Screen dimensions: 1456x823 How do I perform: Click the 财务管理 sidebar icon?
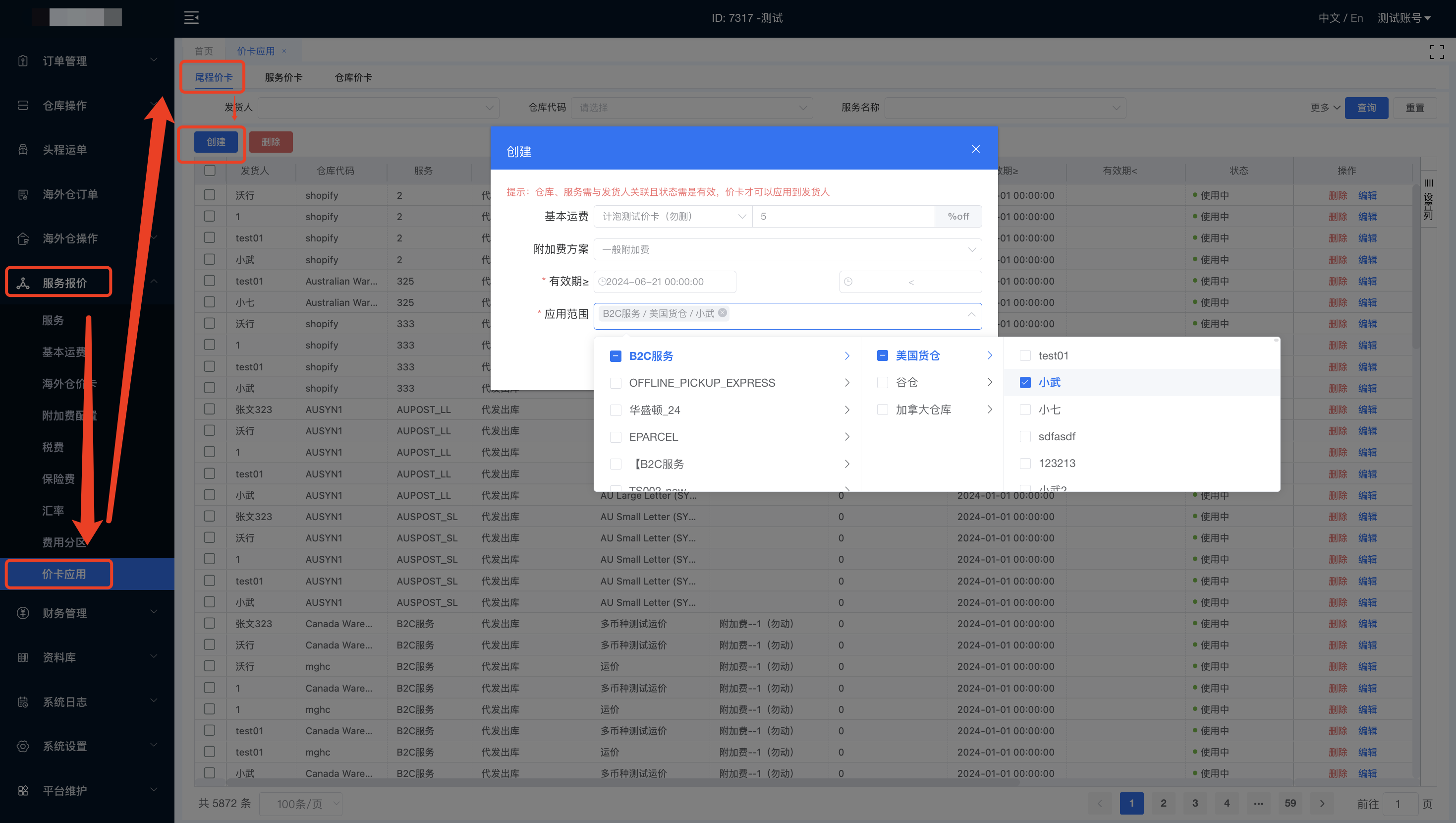click(x=23, y=613)
